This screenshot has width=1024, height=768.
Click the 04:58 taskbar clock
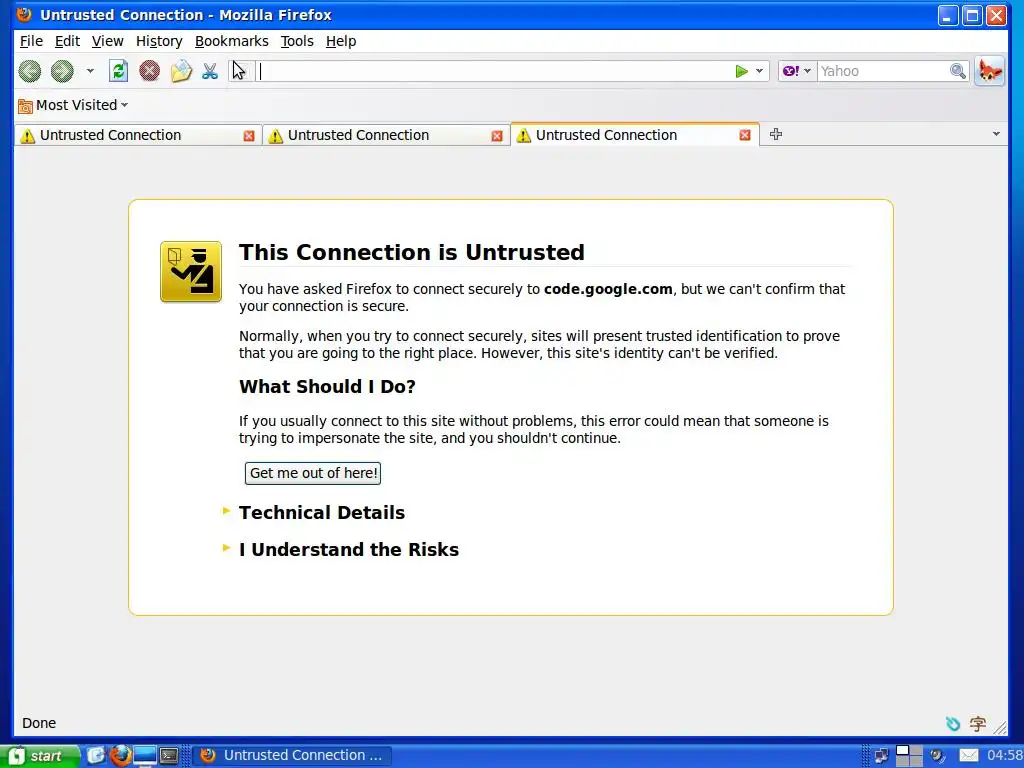tap(1004, 756)
